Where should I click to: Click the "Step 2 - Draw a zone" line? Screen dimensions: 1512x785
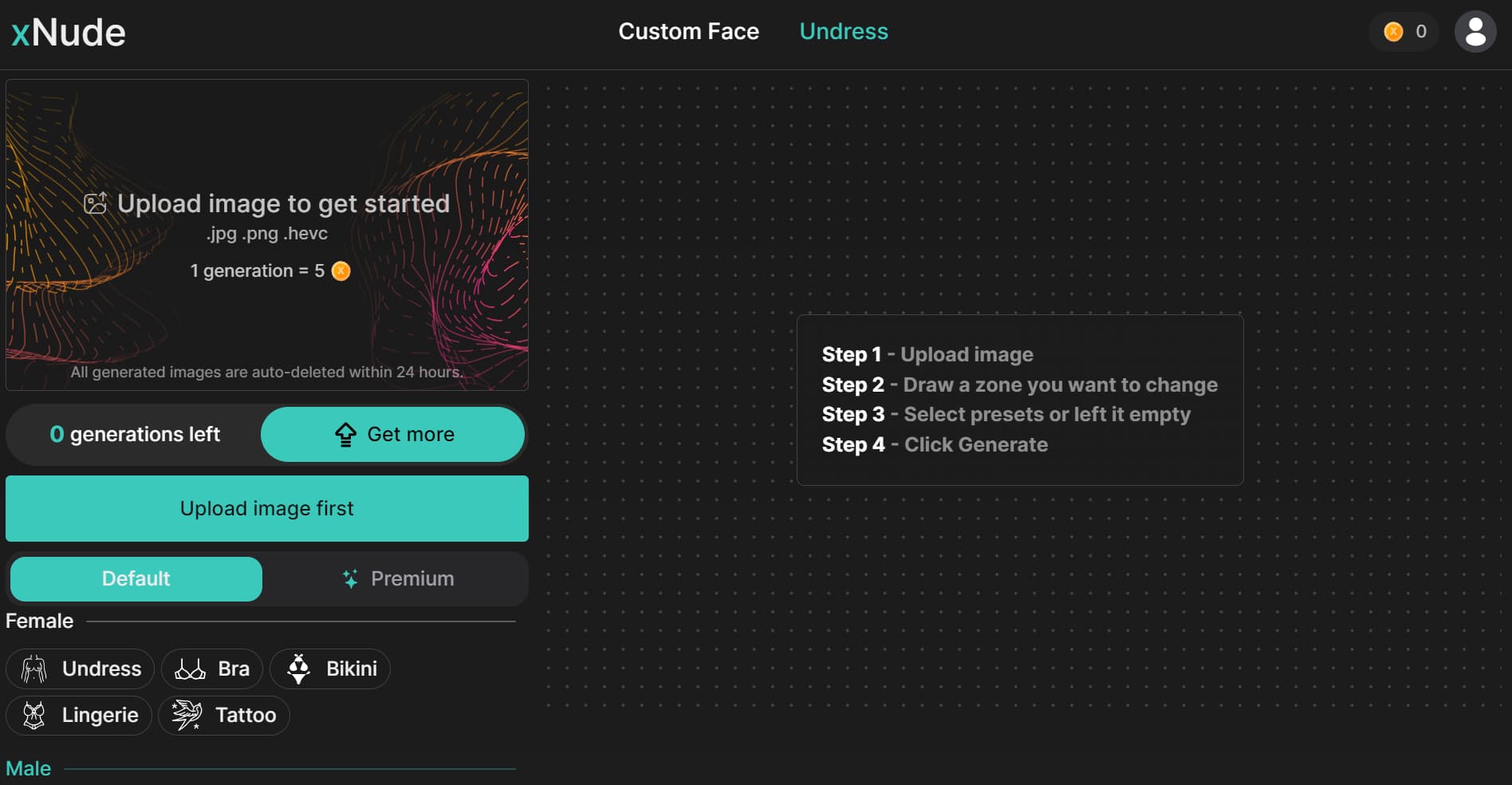click(1020, 385)
